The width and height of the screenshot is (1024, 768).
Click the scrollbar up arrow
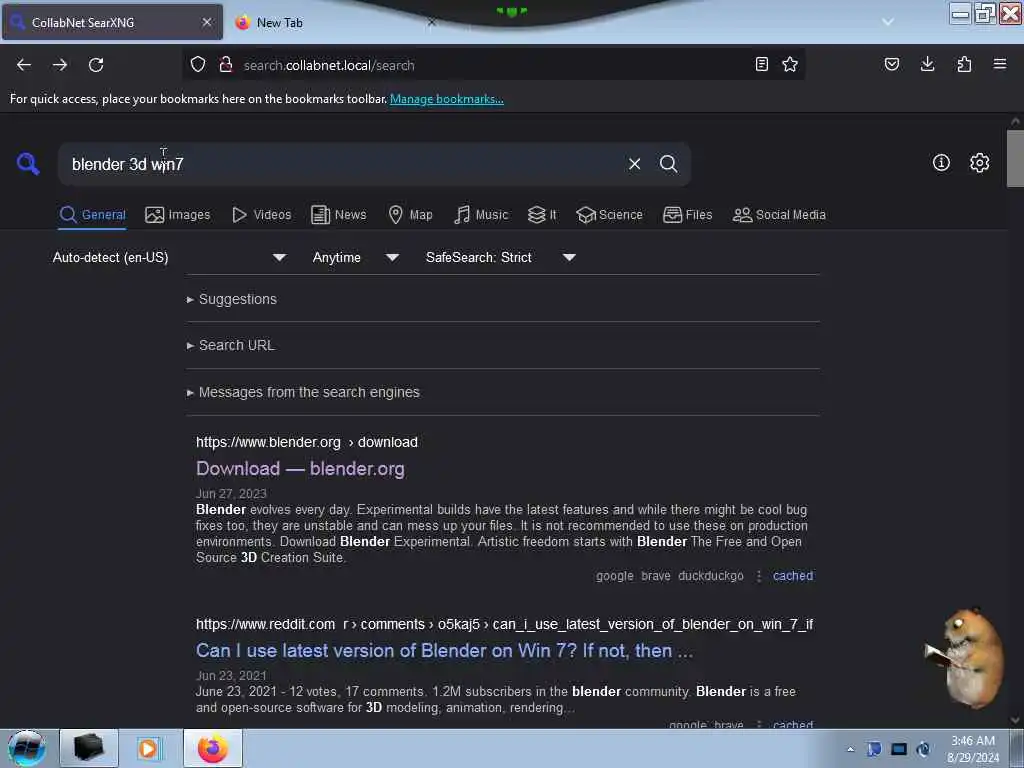click(x=1015, y=121)
